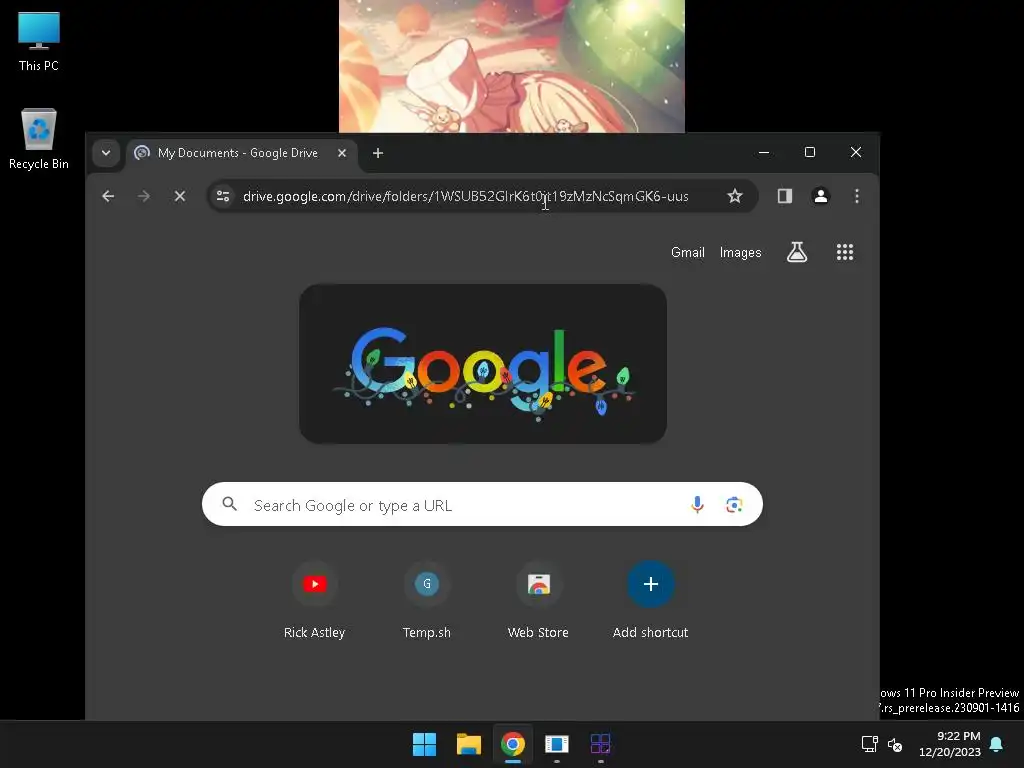
Task: Open the Chrome three-dot menu
Action: [856, 196]
